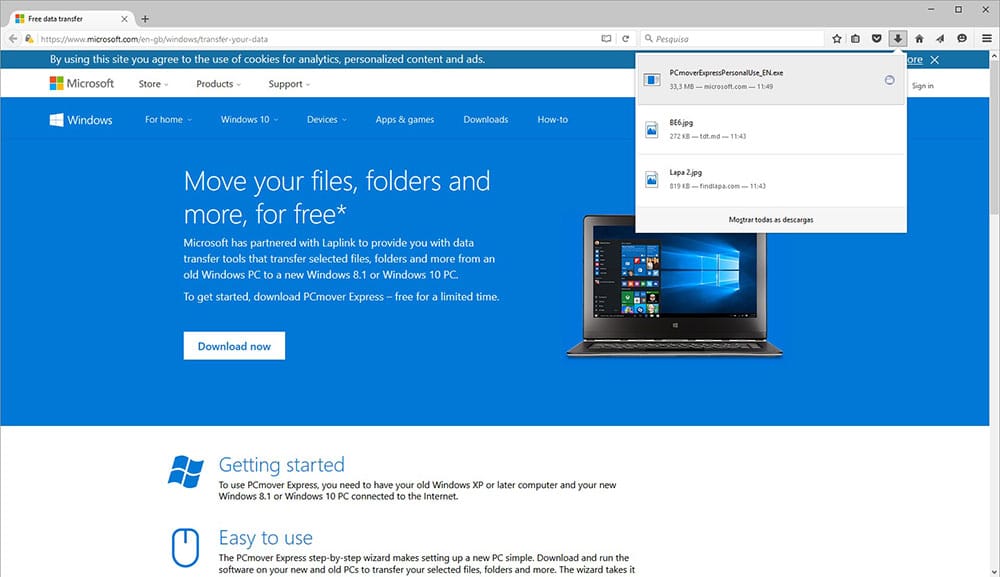Bookmark this page with the star icon

coord(837,38)
